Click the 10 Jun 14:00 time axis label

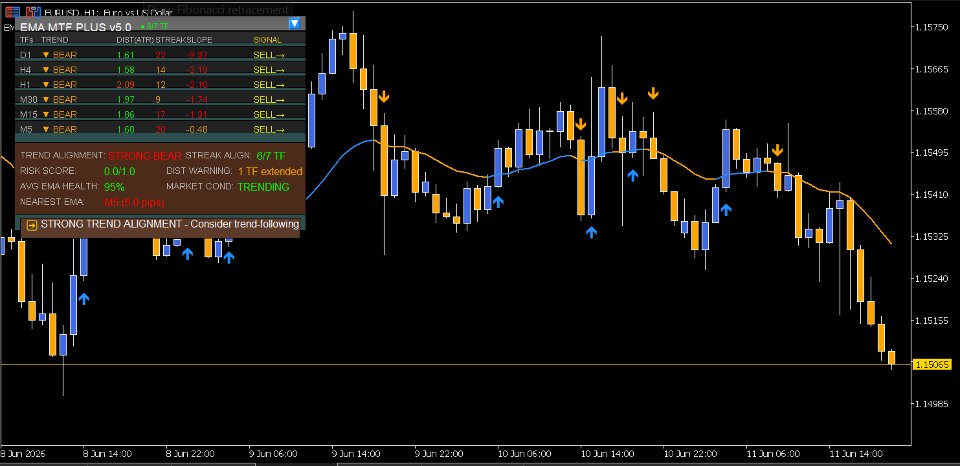pyautogui.click(x=606, y=454)
